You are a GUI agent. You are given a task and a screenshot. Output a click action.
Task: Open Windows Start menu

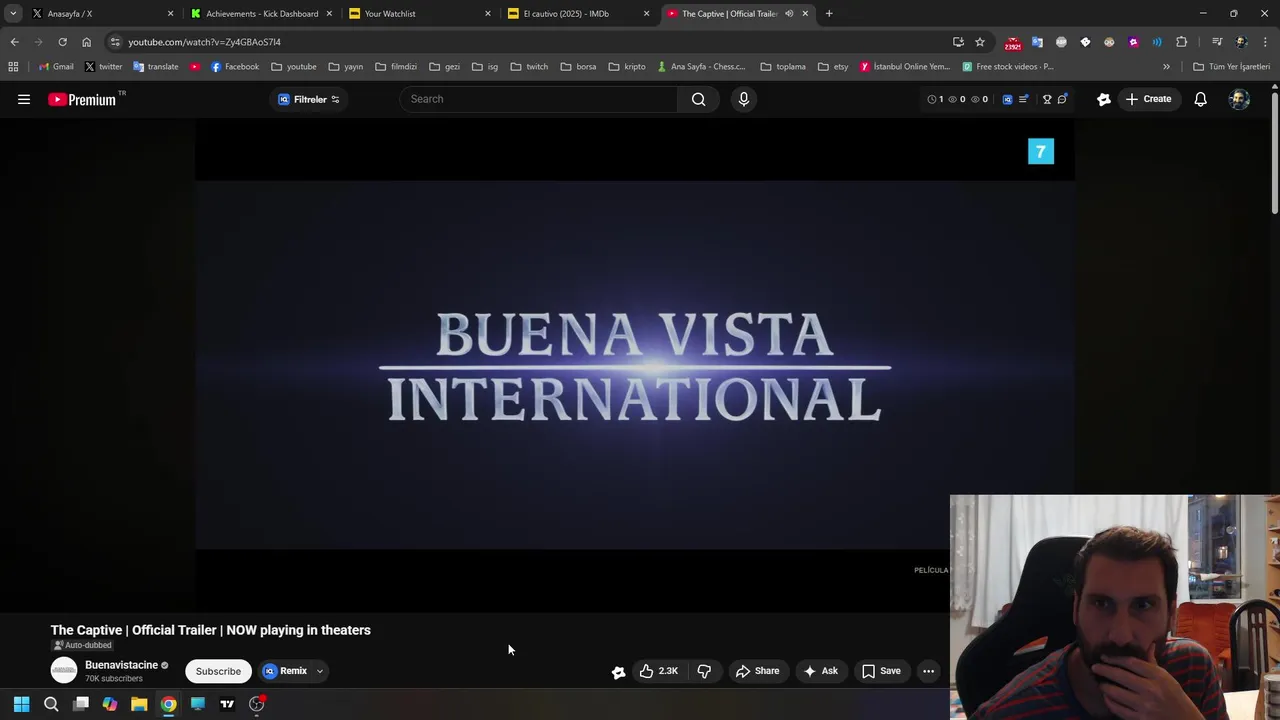pos(21,704)
